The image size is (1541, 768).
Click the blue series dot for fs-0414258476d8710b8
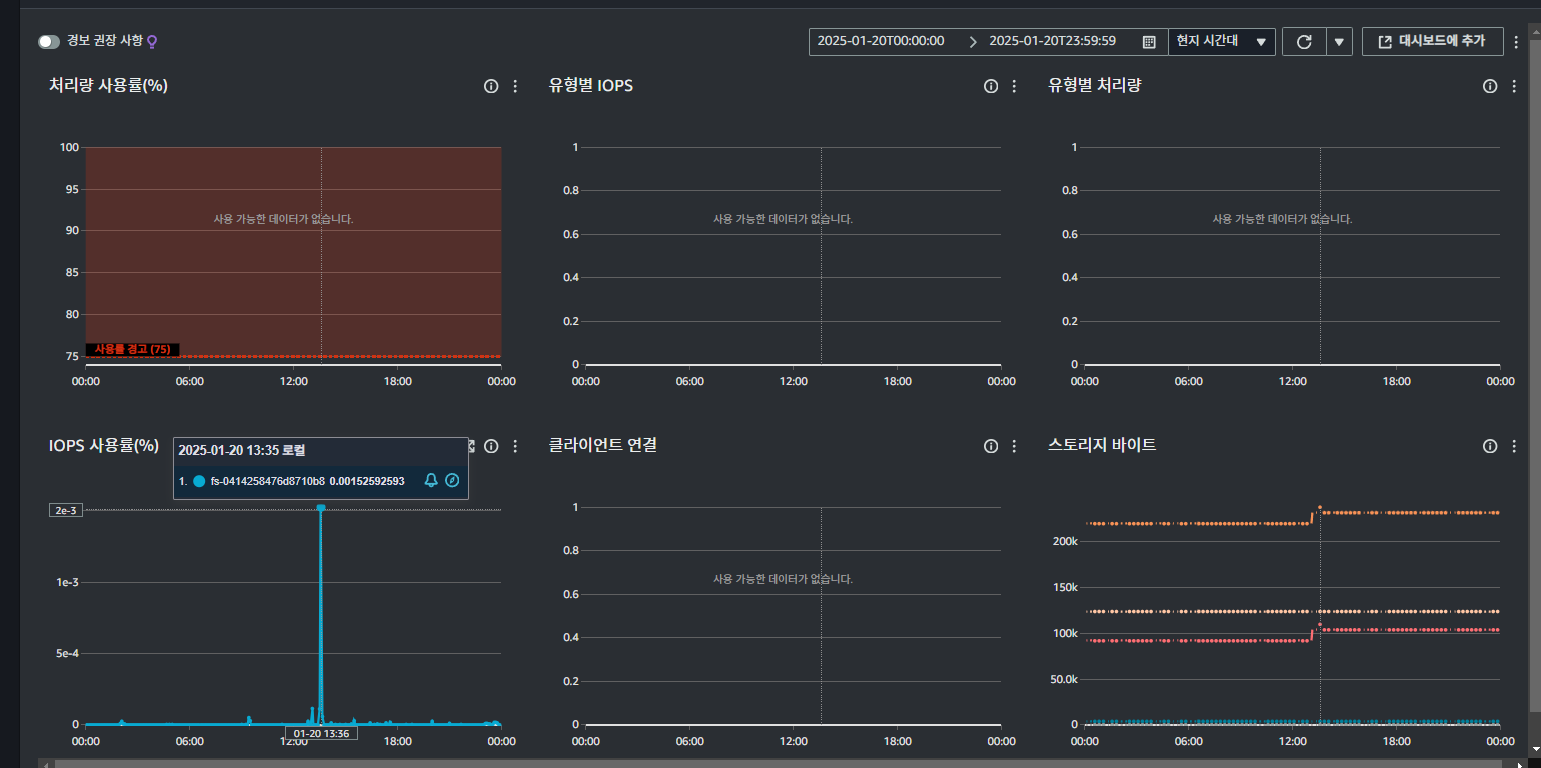coord(199,481)
